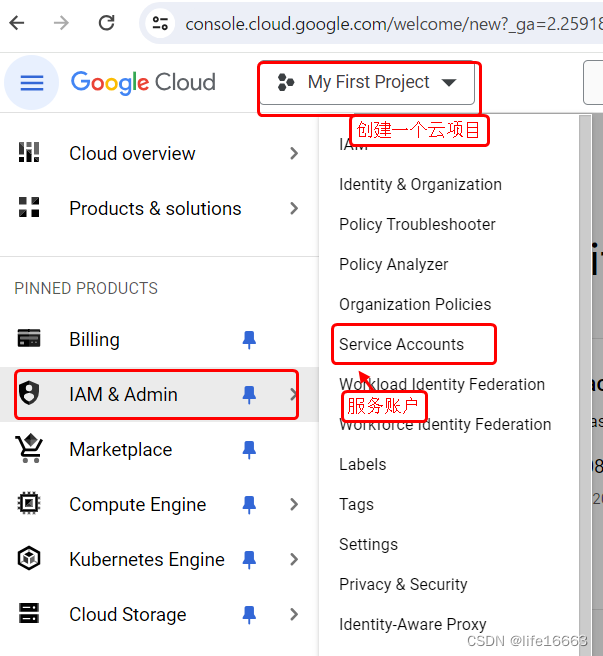Go to Organization Policies
Viewport: 603px width, 656px height.
coord(415,304)
